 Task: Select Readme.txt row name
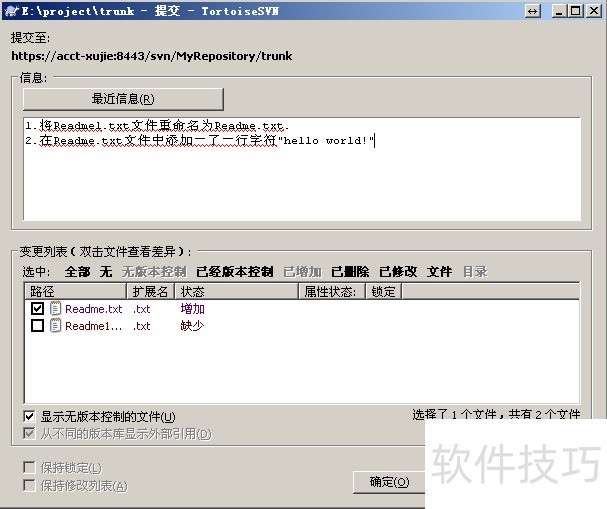click(x=94, y=309)
